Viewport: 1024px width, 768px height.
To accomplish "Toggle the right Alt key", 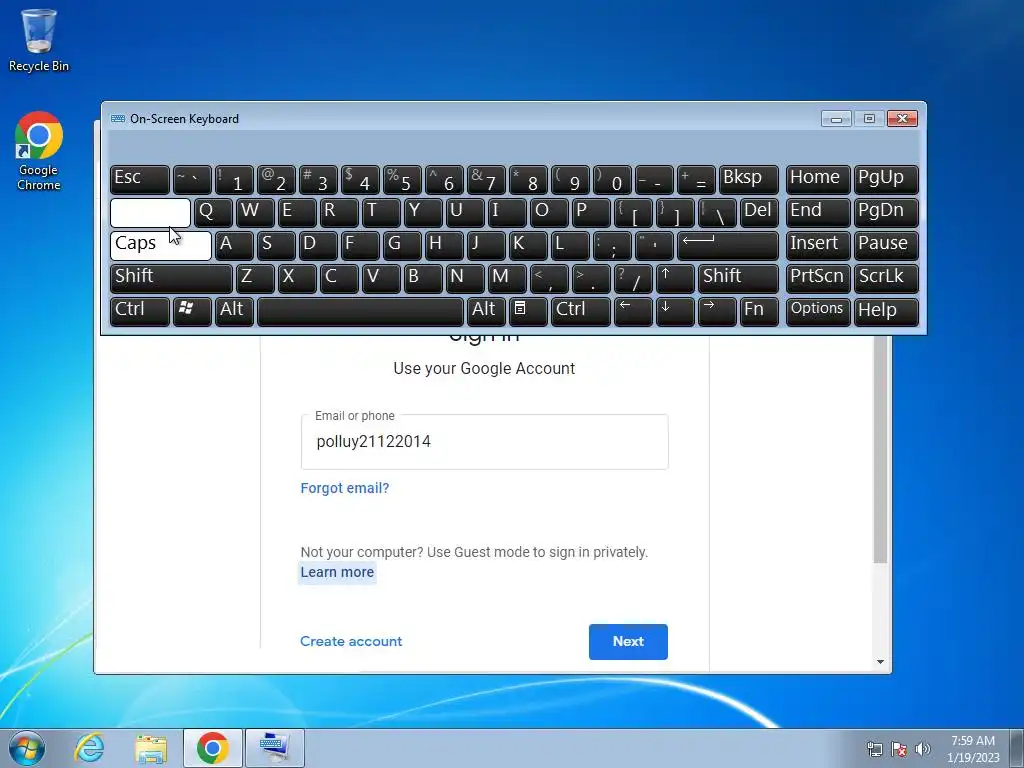I will [x=486, y=311].
